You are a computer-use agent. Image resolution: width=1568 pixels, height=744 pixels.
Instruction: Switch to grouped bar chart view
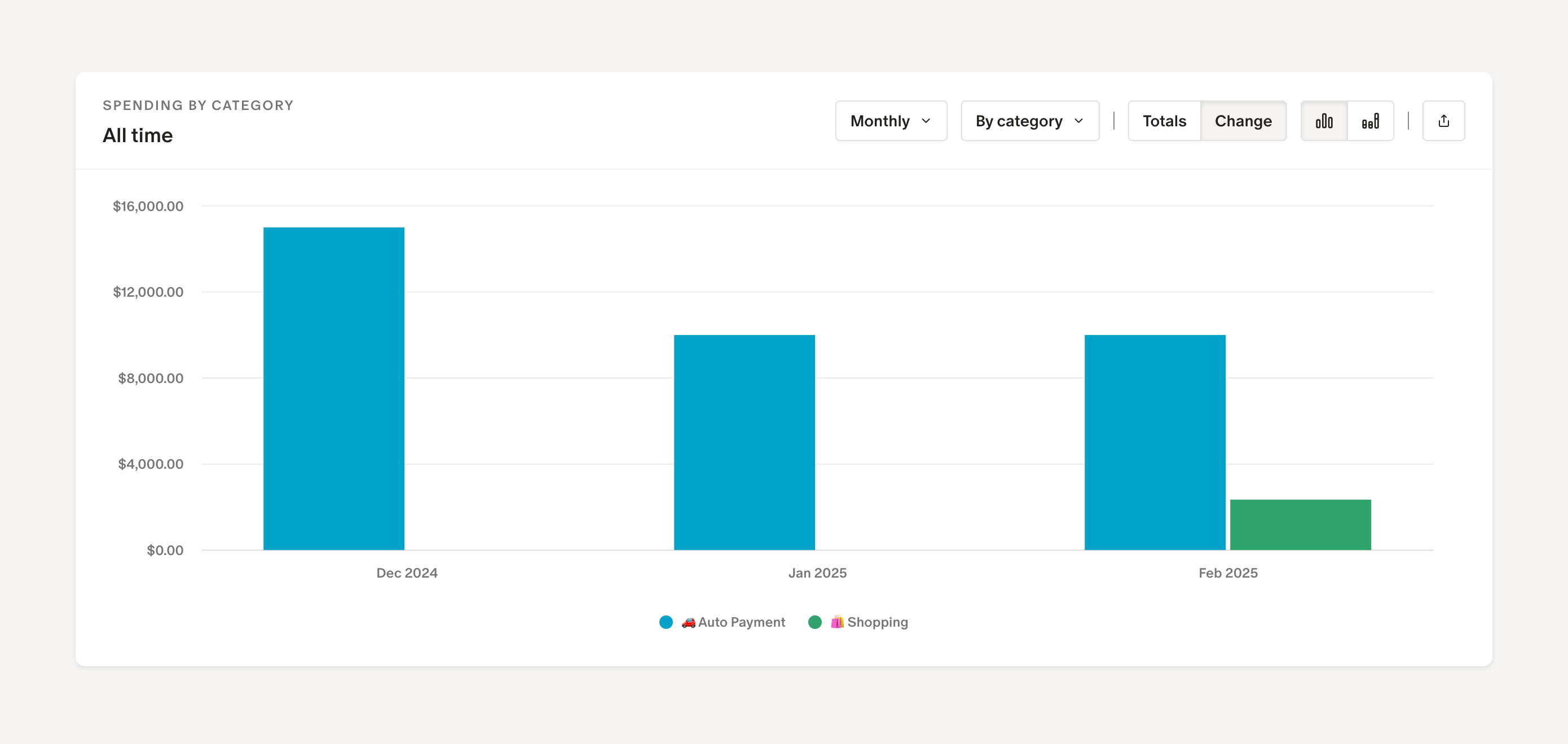[x=1324, y=121]
